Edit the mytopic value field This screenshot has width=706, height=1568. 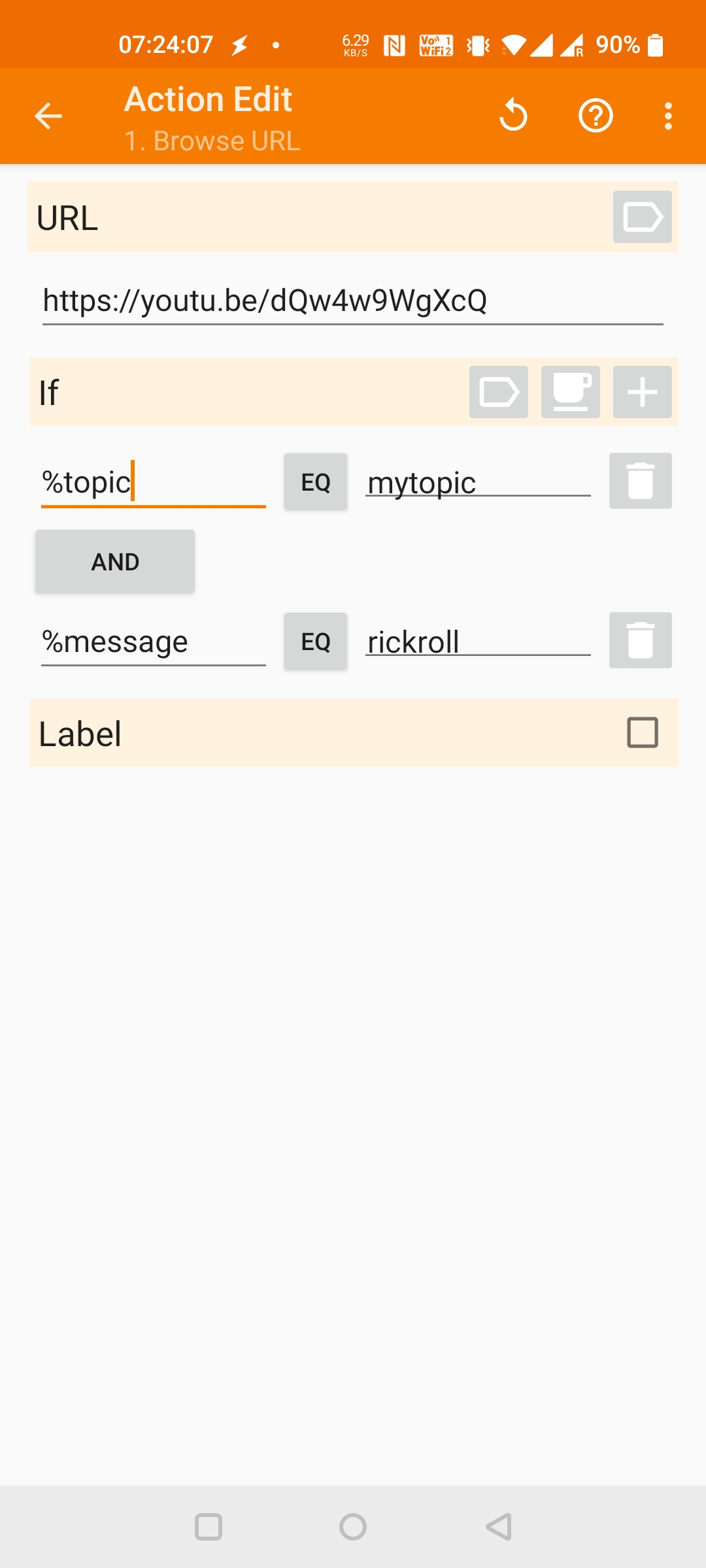(x=478, y=483)
